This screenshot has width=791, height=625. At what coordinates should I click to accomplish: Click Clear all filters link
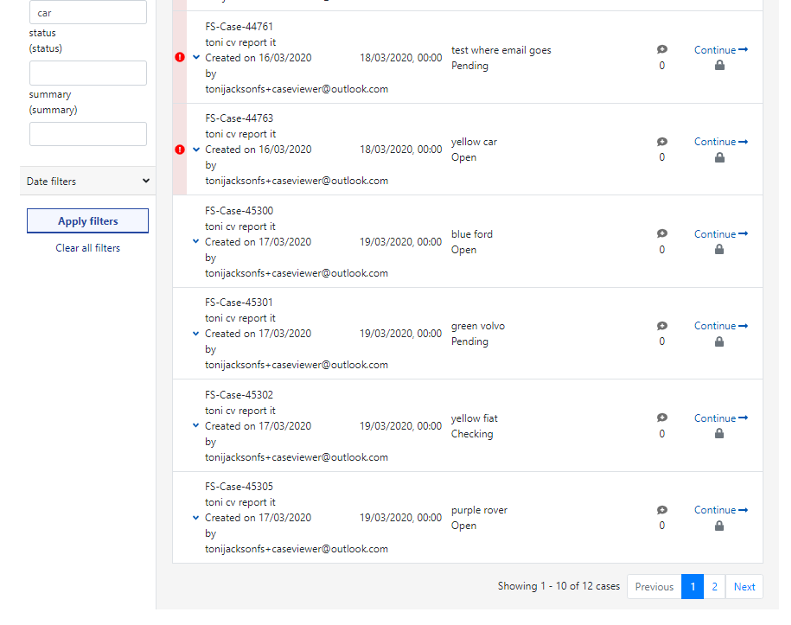pyautogui.click(x=88, y=248)
